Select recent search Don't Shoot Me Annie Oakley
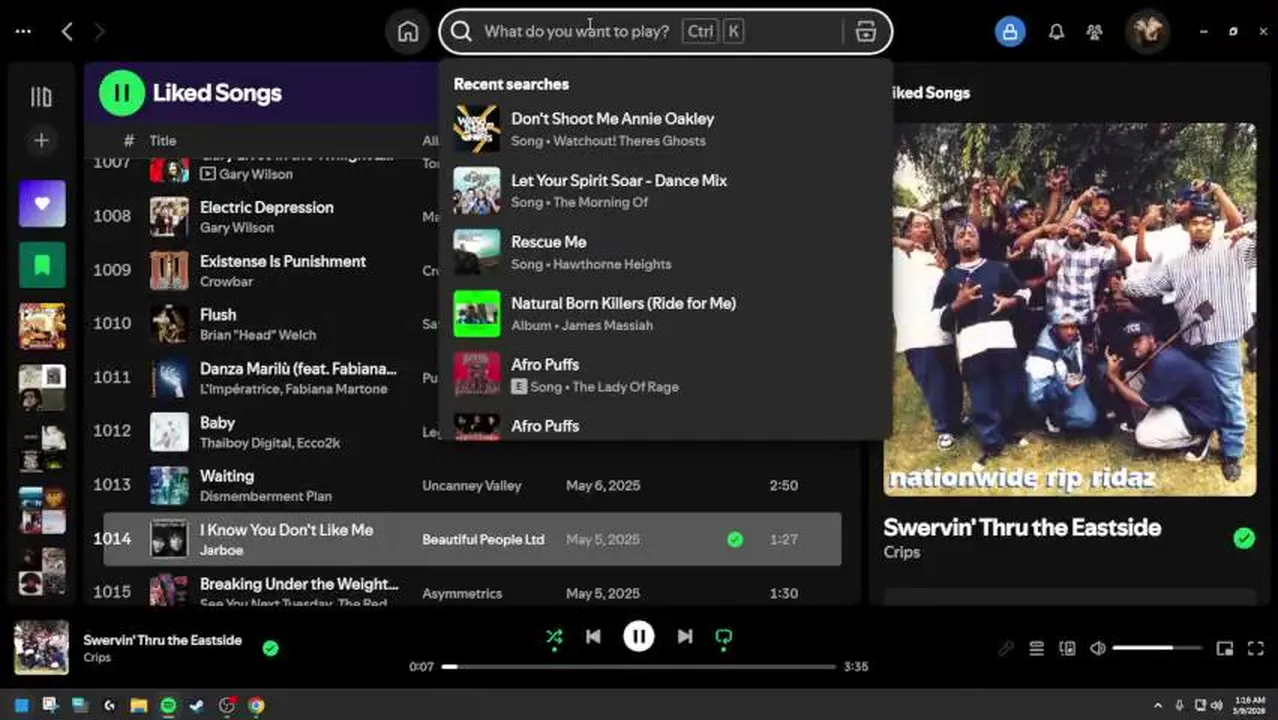 pos(665,129)
